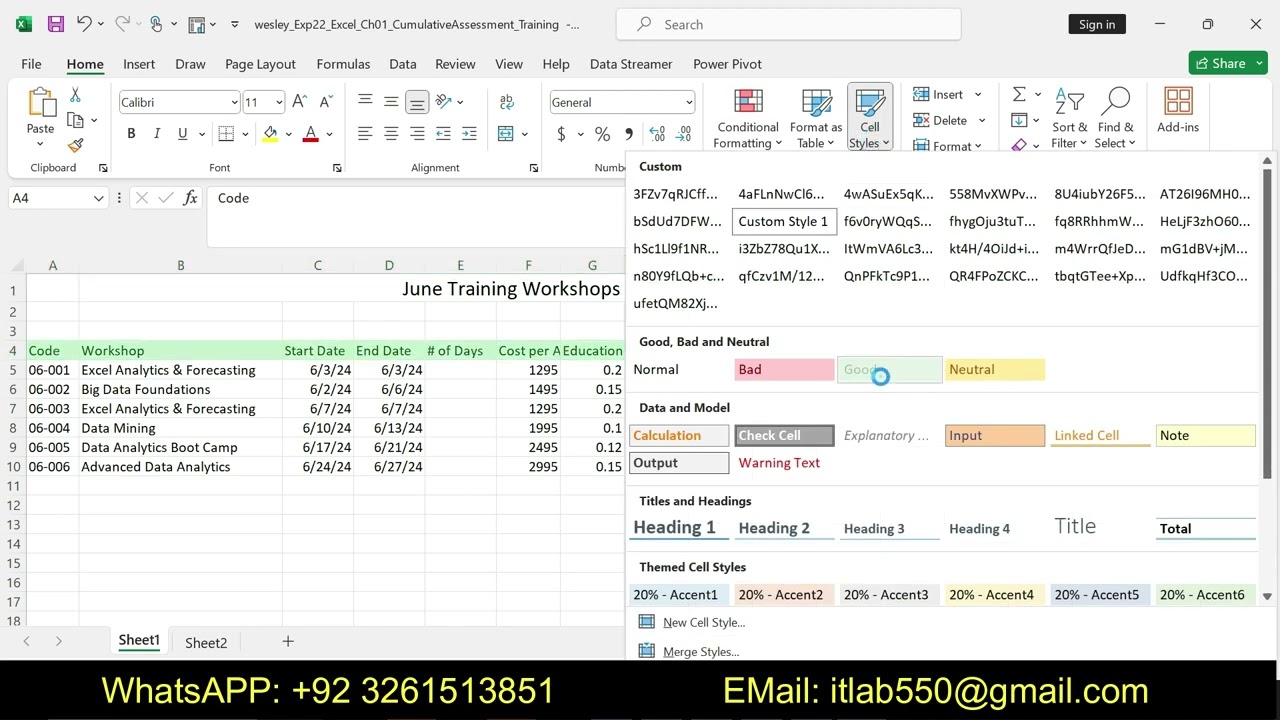Click the Undo arrow in title bar
Screen dimensions: 1280x720
[x=84, y=24]
